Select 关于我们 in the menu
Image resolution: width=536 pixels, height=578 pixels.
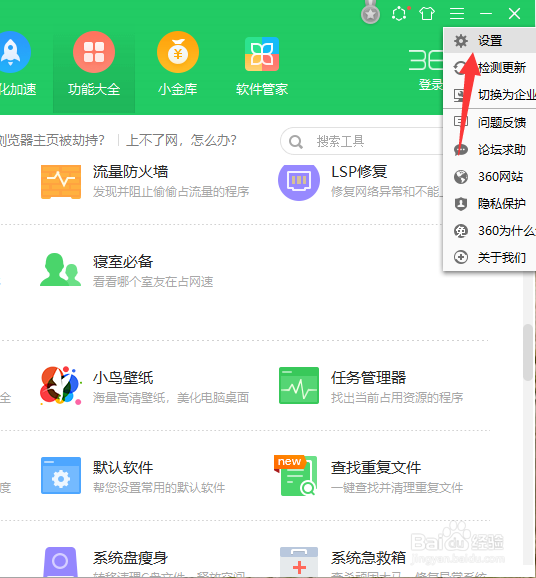pos(490,257)
